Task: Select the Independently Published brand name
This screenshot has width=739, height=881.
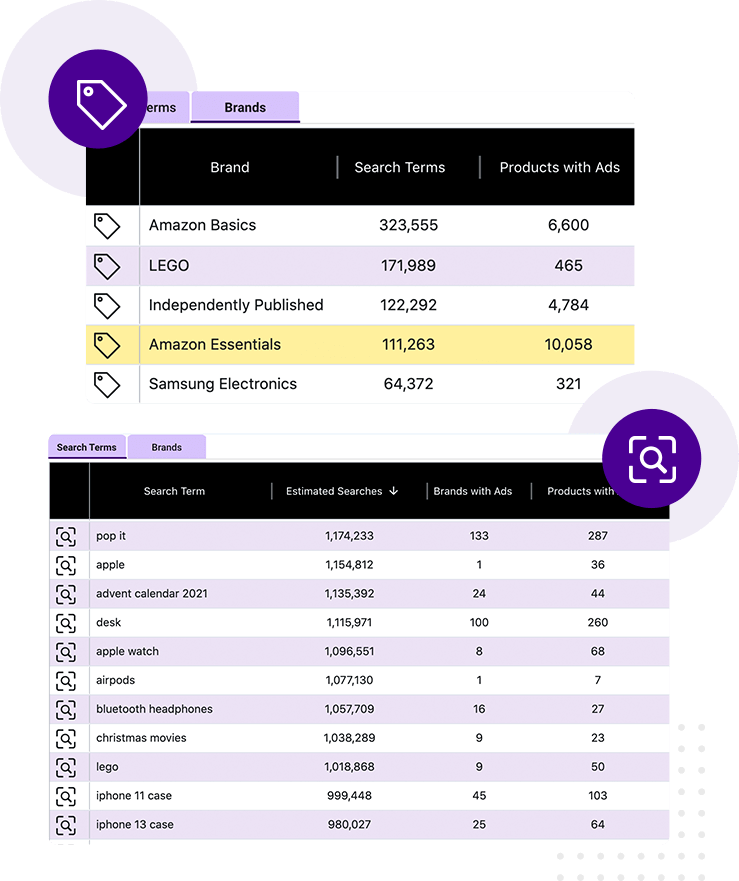Action: point(236,305)
